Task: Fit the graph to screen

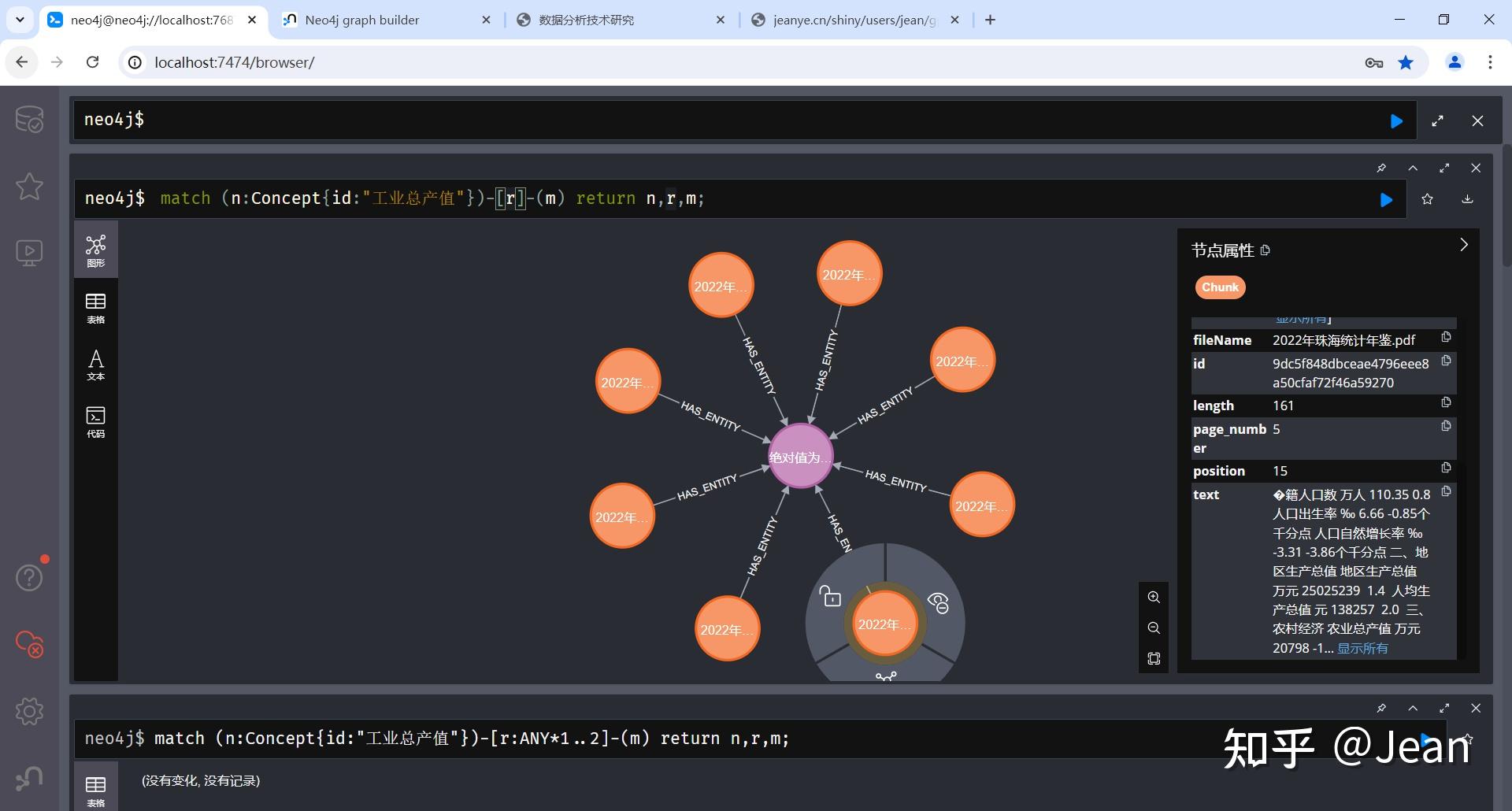Action: tap(1154, 658)
